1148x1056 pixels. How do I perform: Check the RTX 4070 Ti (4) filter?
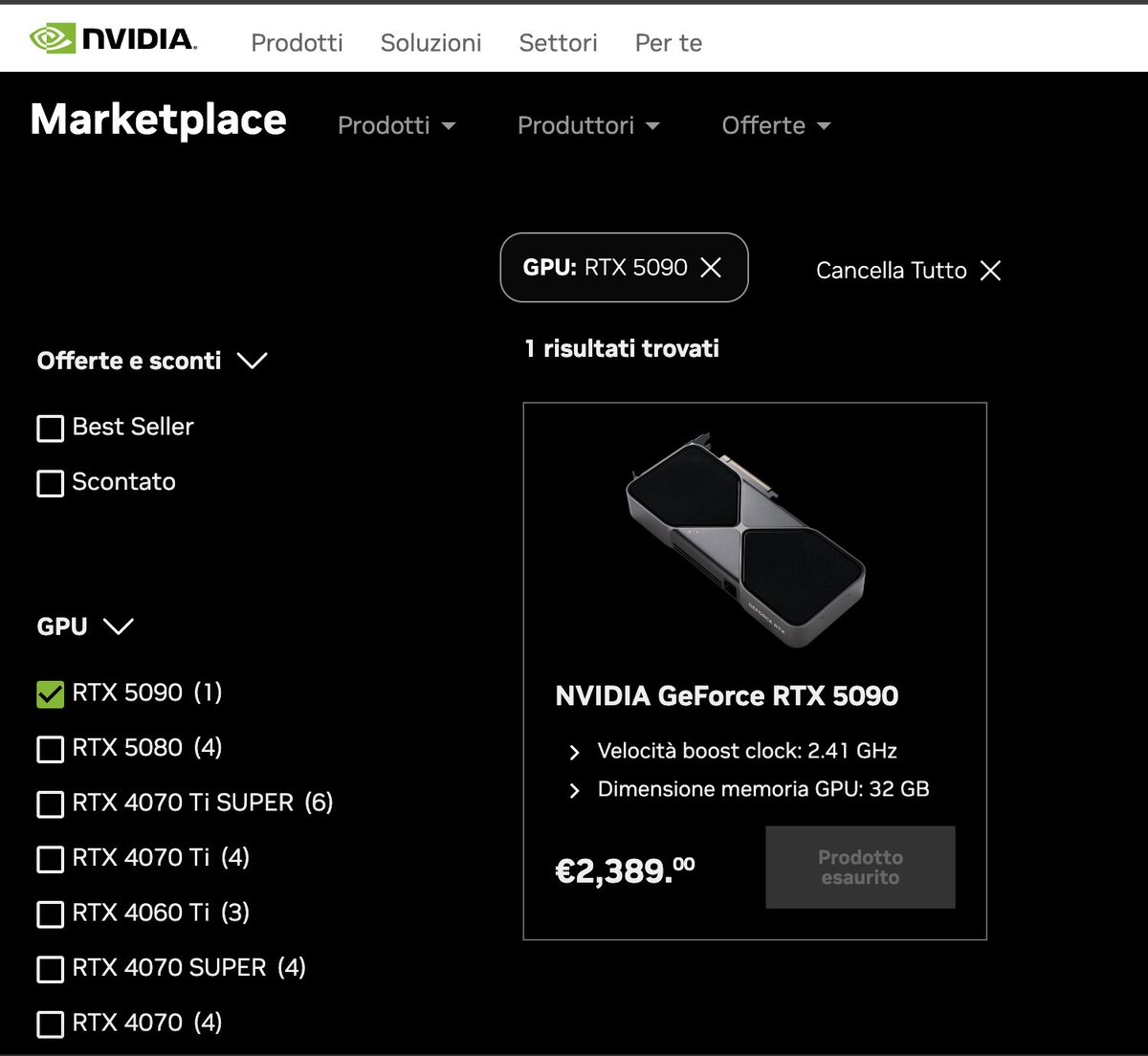click(x=50, y=859)
